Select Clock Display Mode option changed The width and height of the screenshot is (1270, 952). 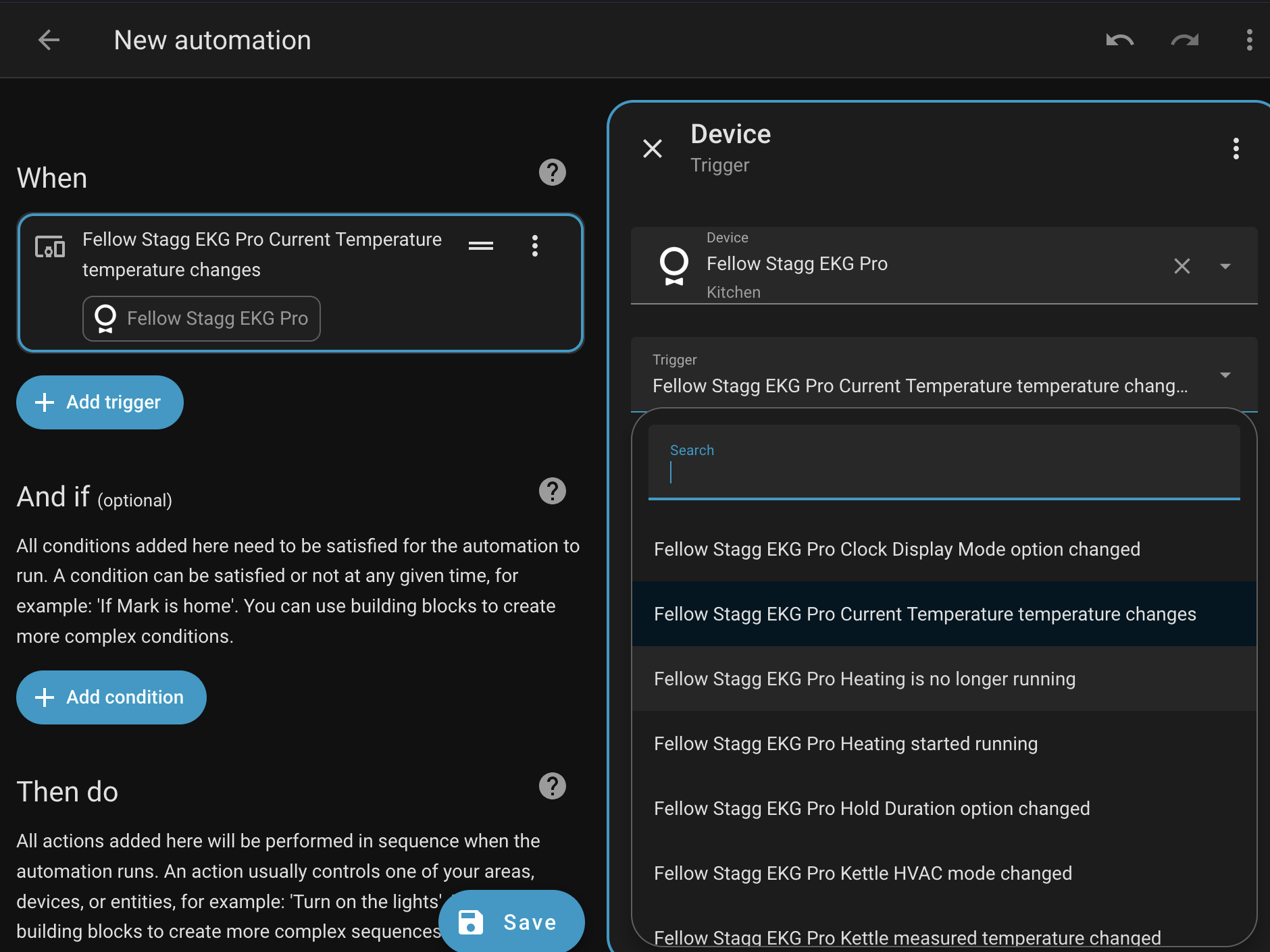coord(896,550)
